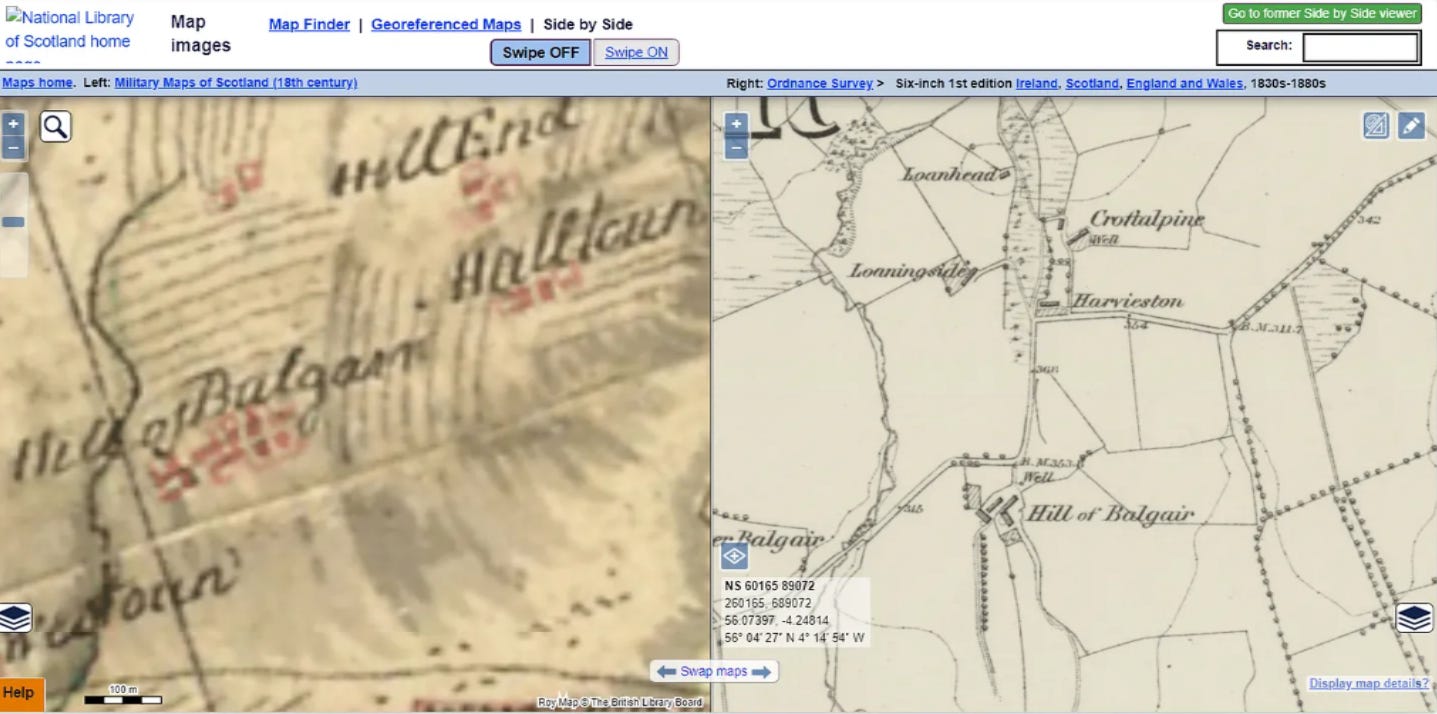Click Harvieston label on the right map

coord(1128,301)
